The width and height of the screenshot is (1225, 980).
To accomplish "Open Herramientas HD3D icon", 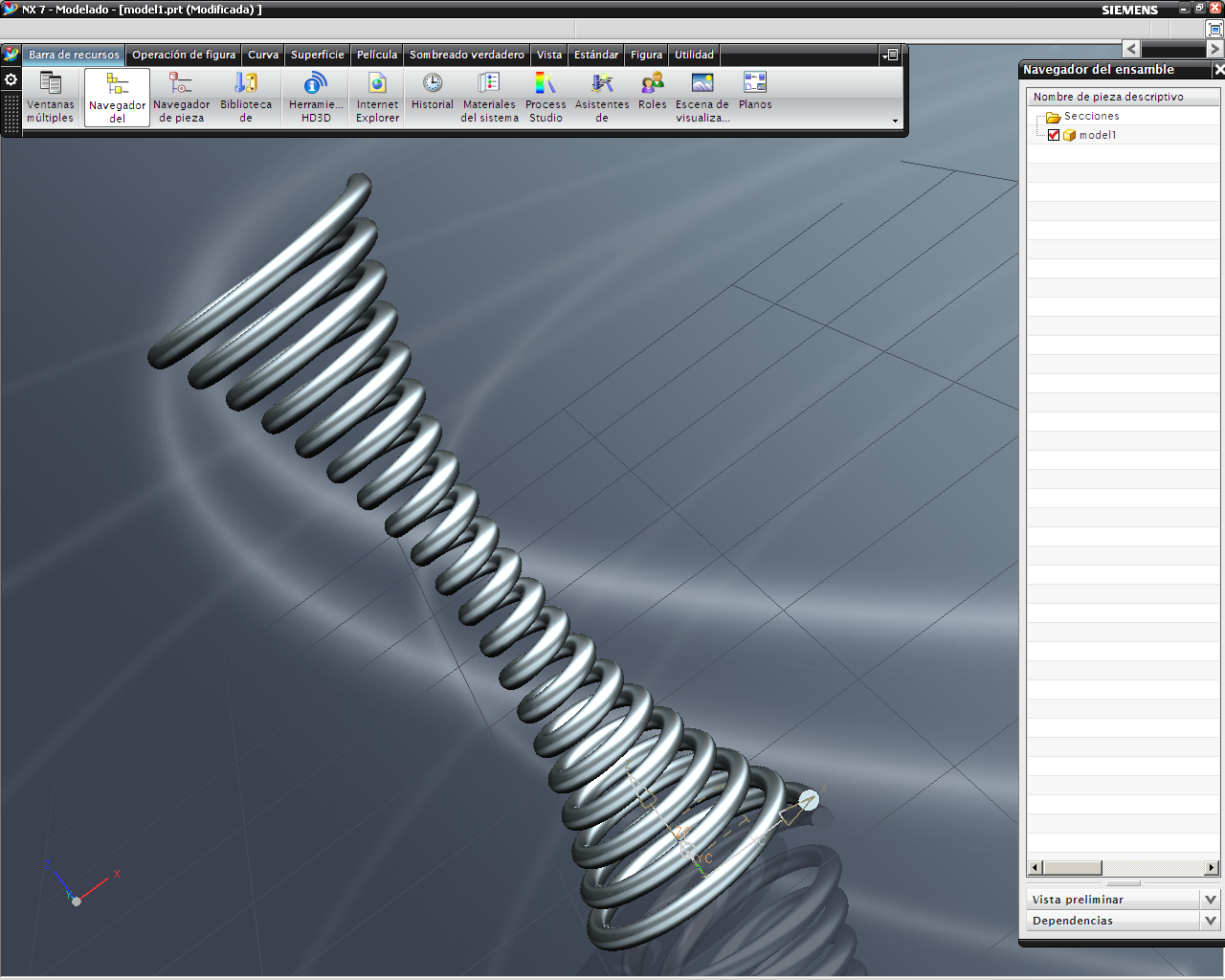I will coord(316,98).
